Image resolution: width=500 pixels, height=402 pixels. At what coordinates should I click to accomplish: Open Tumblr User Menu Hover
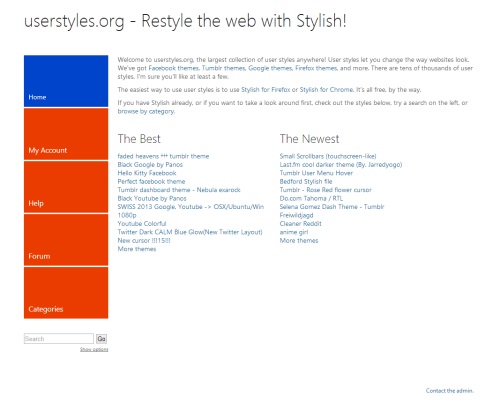pos(316,173)
